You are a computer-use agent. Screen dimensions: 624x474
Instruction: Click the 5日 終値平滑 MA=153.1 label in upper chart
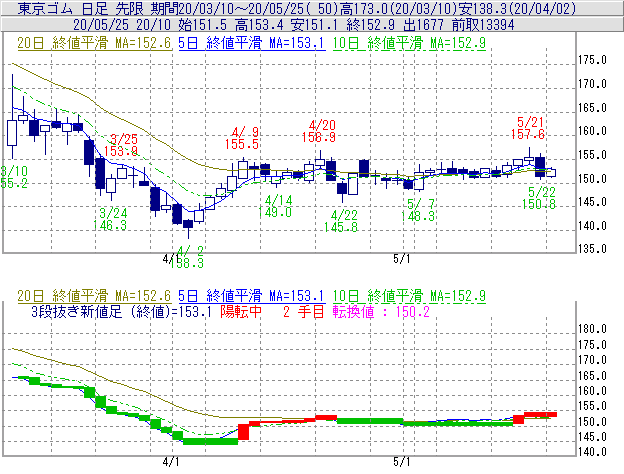point(252,43)
